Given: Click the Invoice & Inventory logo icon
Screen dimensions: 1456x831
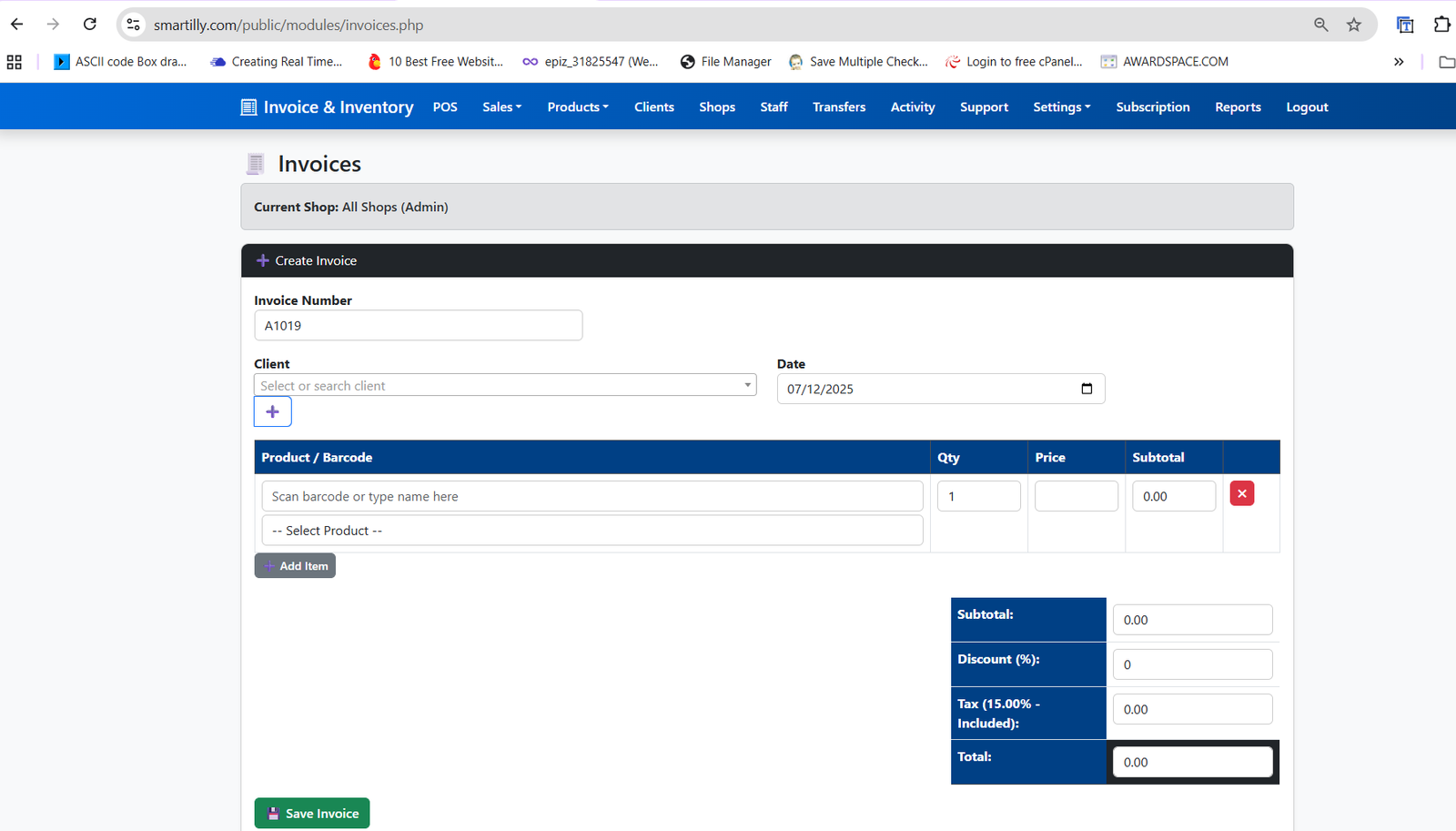Looking at the screenshot, I should point(248,106).
